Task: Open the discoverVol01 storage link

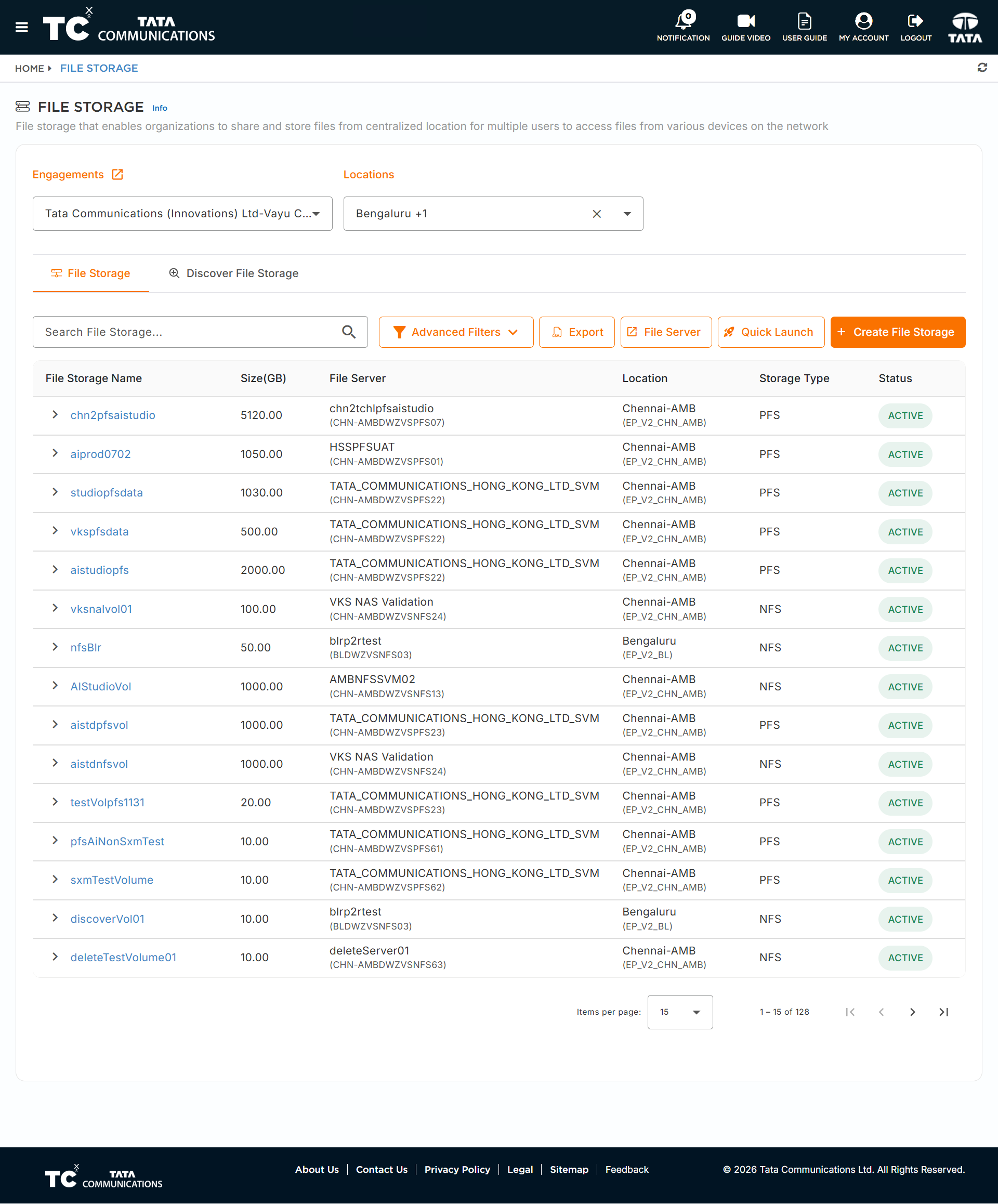Action: coord(107,919)
